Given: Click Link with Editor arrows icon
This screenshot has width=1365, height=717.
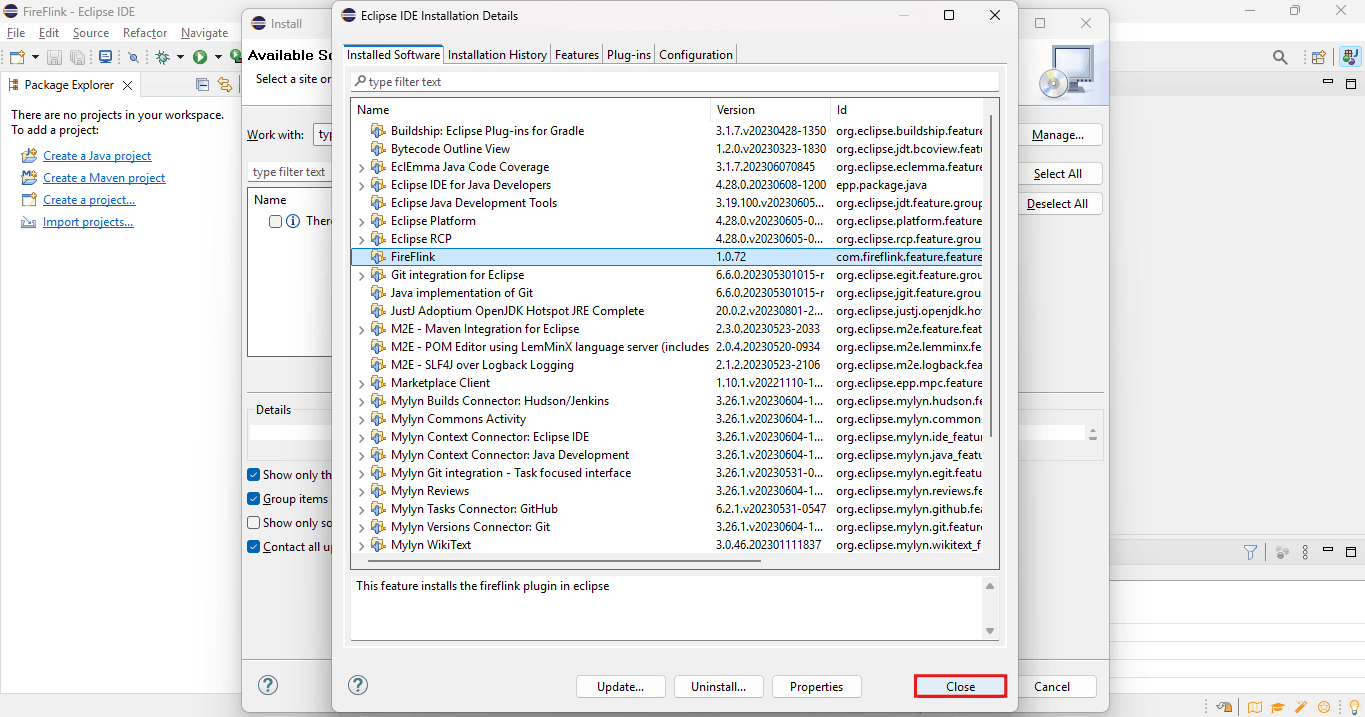Looking at the screenshot, I should (225, 85).
